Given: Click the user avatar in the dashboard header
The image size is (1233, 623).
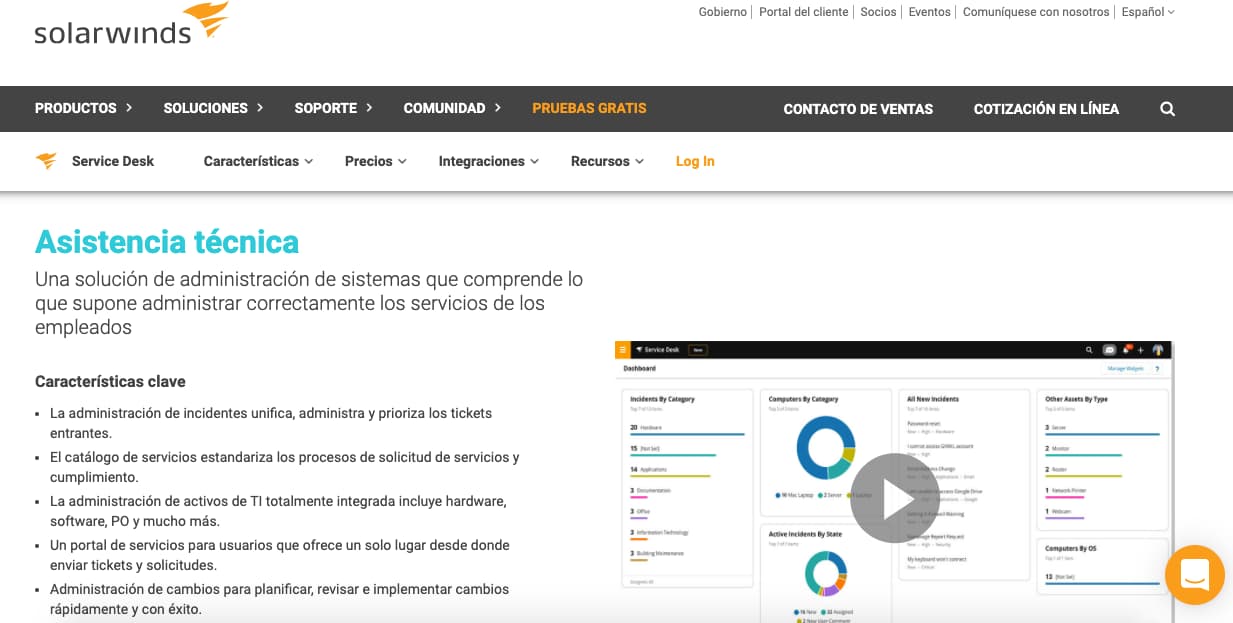Looking at the screenshot, I should (x=1158, y=350).
